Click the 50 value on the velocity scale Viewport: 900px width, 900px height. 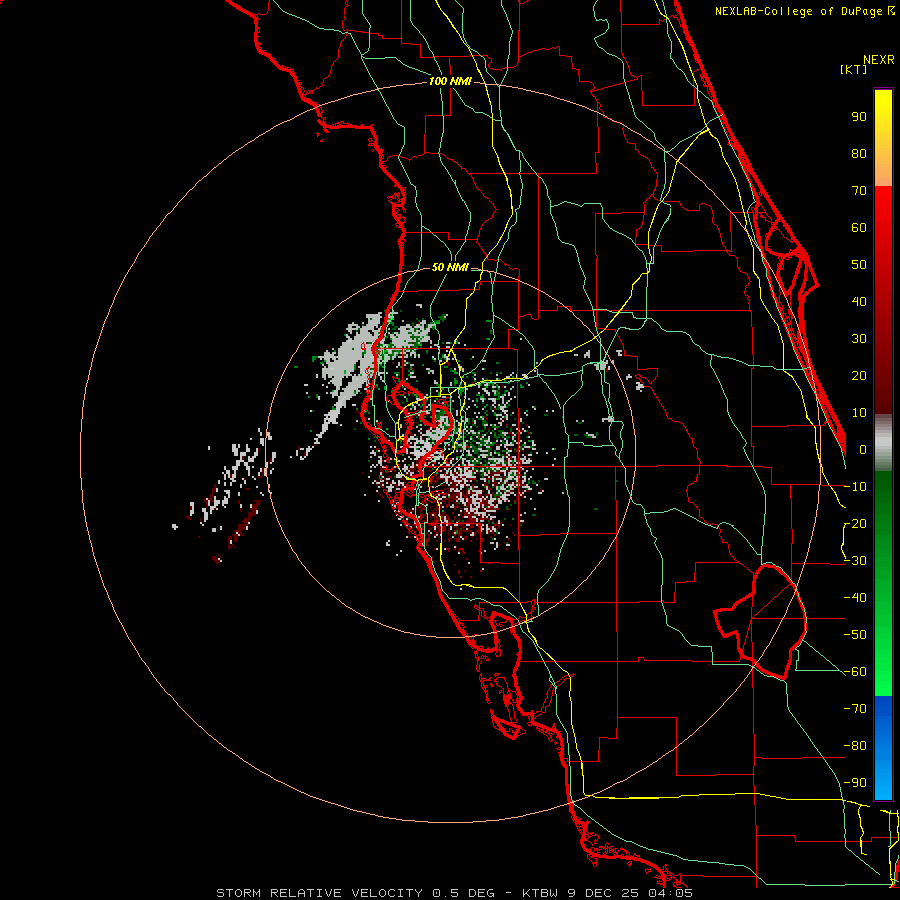(x=859, y=265)
